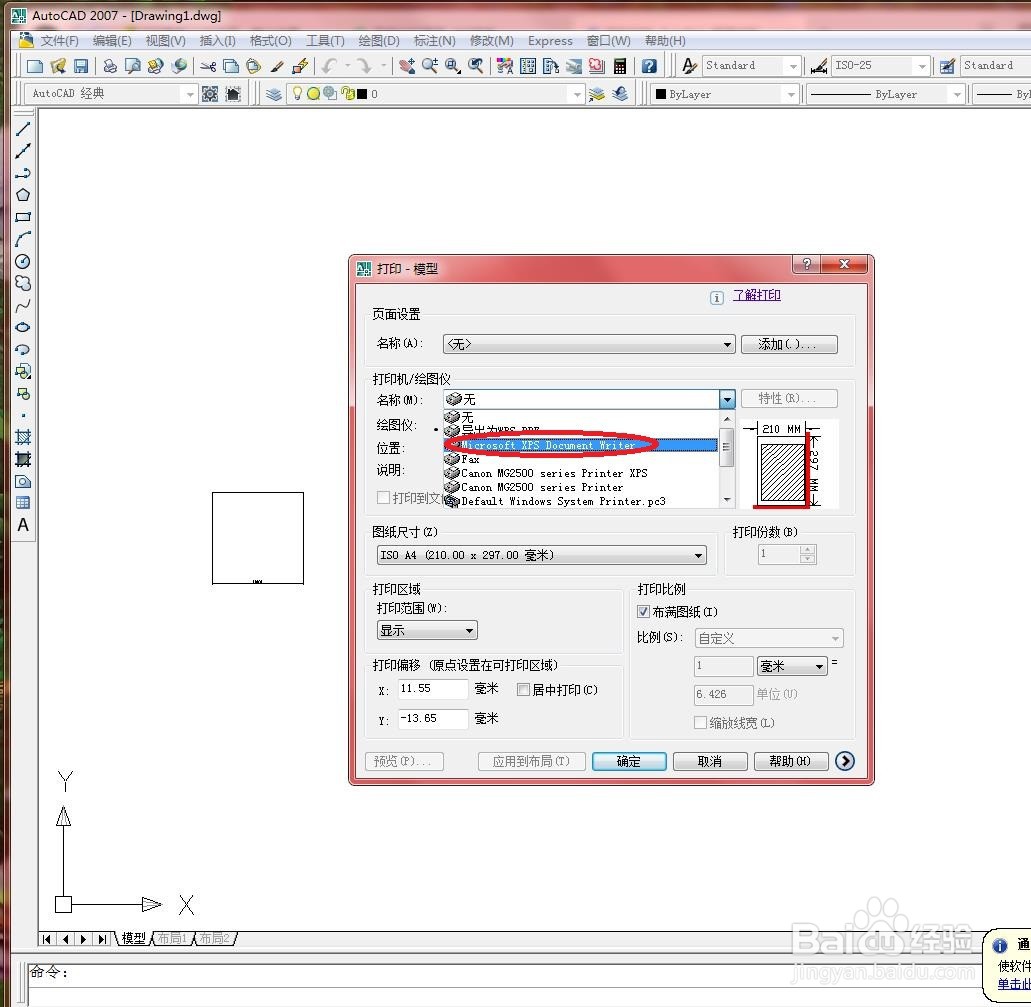Open the millimeter units dropdown
This screenshot has height=1007, width=1031.
click(x=792, y=666)
